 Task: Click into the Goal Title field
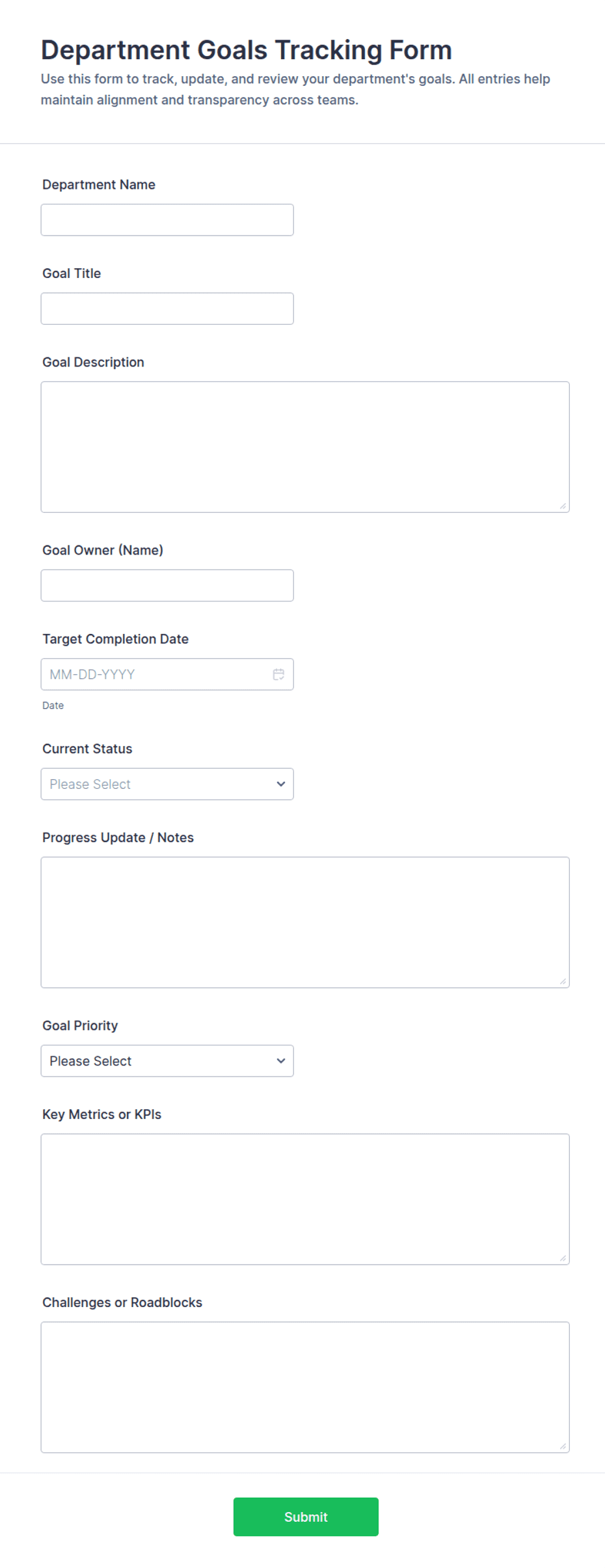pyautogui.click(x=167, y=309)
